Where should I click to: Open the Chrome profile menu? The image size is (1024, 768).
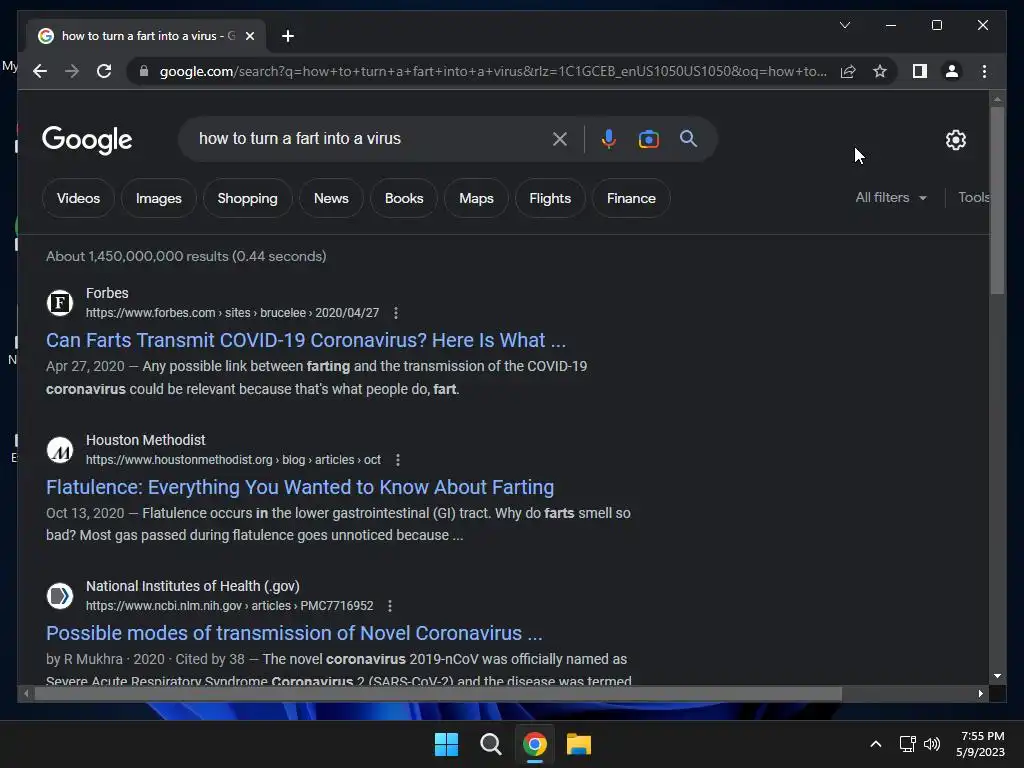pos(952,71)
